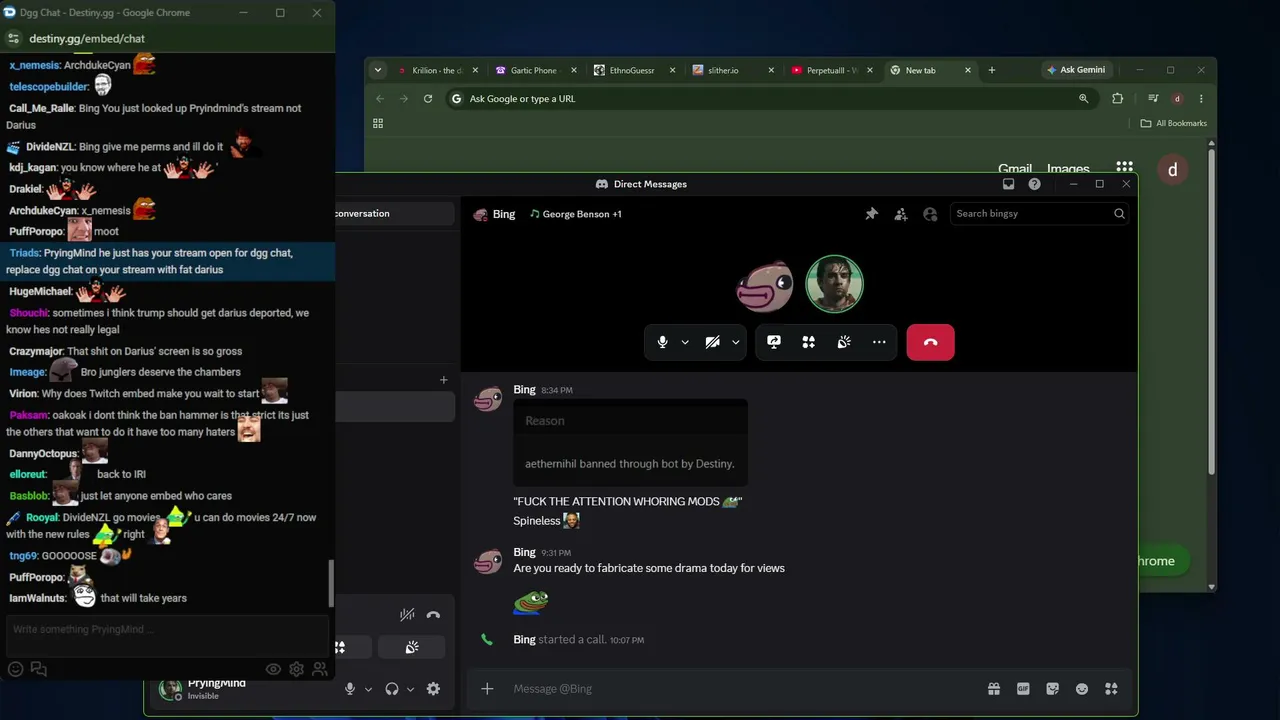The image size is (1280, 720).
Task: Create a new DM with plus icon
Action: point(444,380)
